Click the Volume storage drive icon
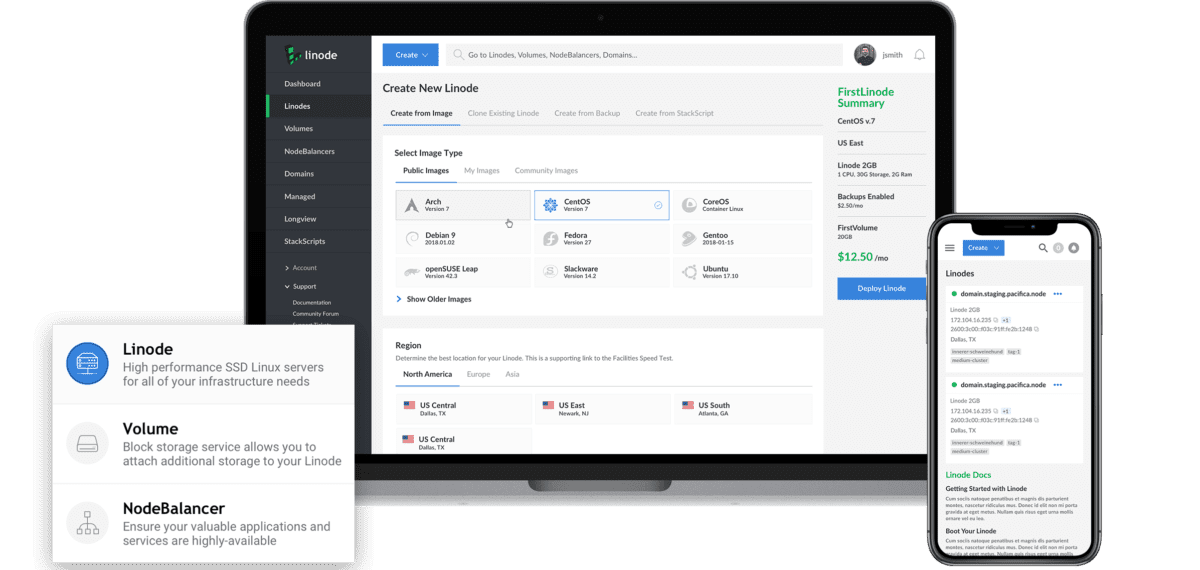The width and height of the screenshot is (1200, 570). point(87,442)
